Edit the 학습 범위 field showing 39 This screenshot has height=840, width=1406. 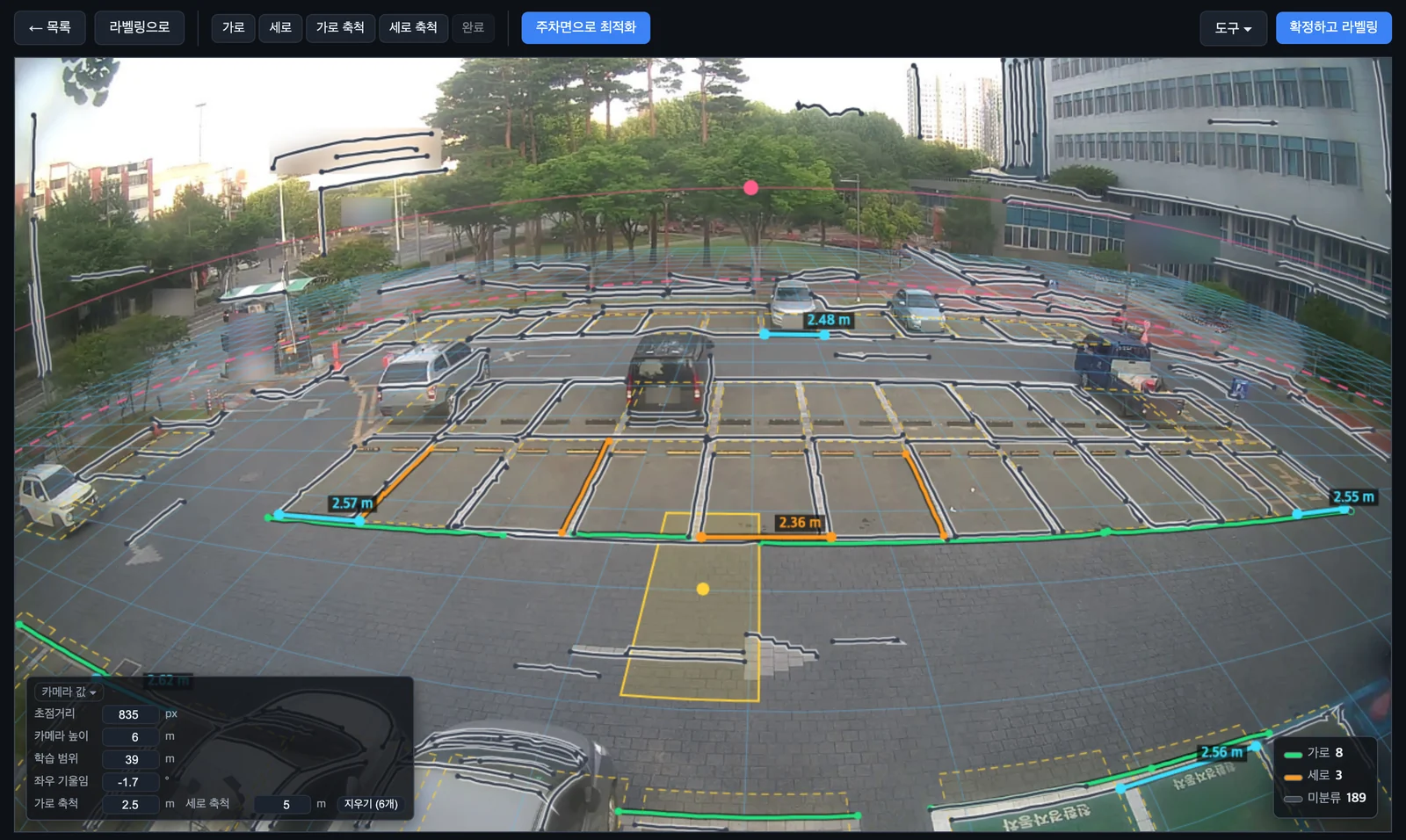coord(129,759)
